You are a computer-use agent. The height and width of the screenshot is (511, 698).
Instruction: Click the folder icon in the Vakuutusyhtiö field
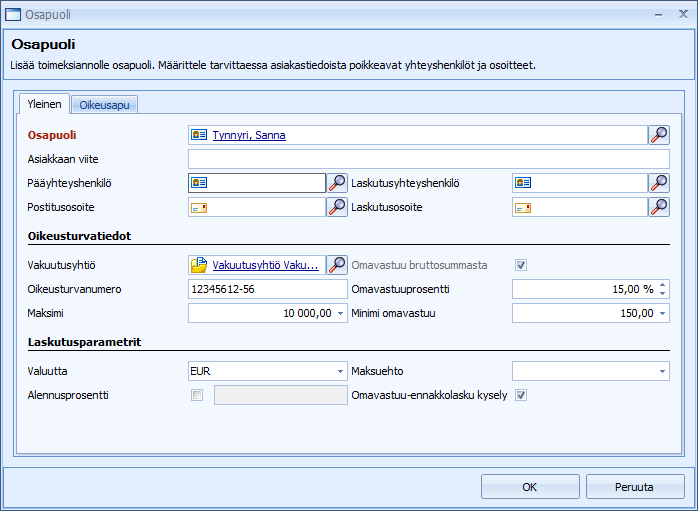click(199, 265)
